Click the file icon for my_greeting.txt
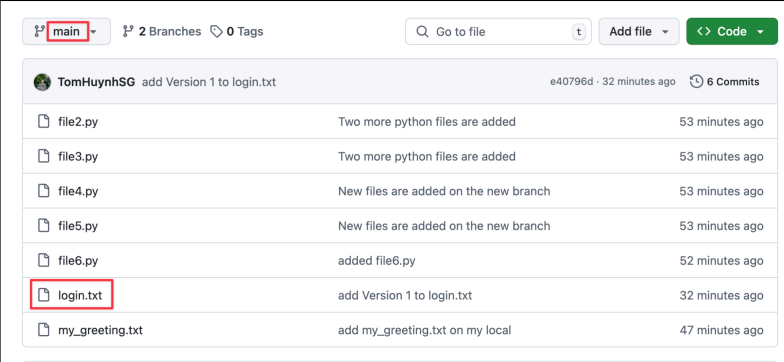 pyautogui.click(x=44, y=330)
